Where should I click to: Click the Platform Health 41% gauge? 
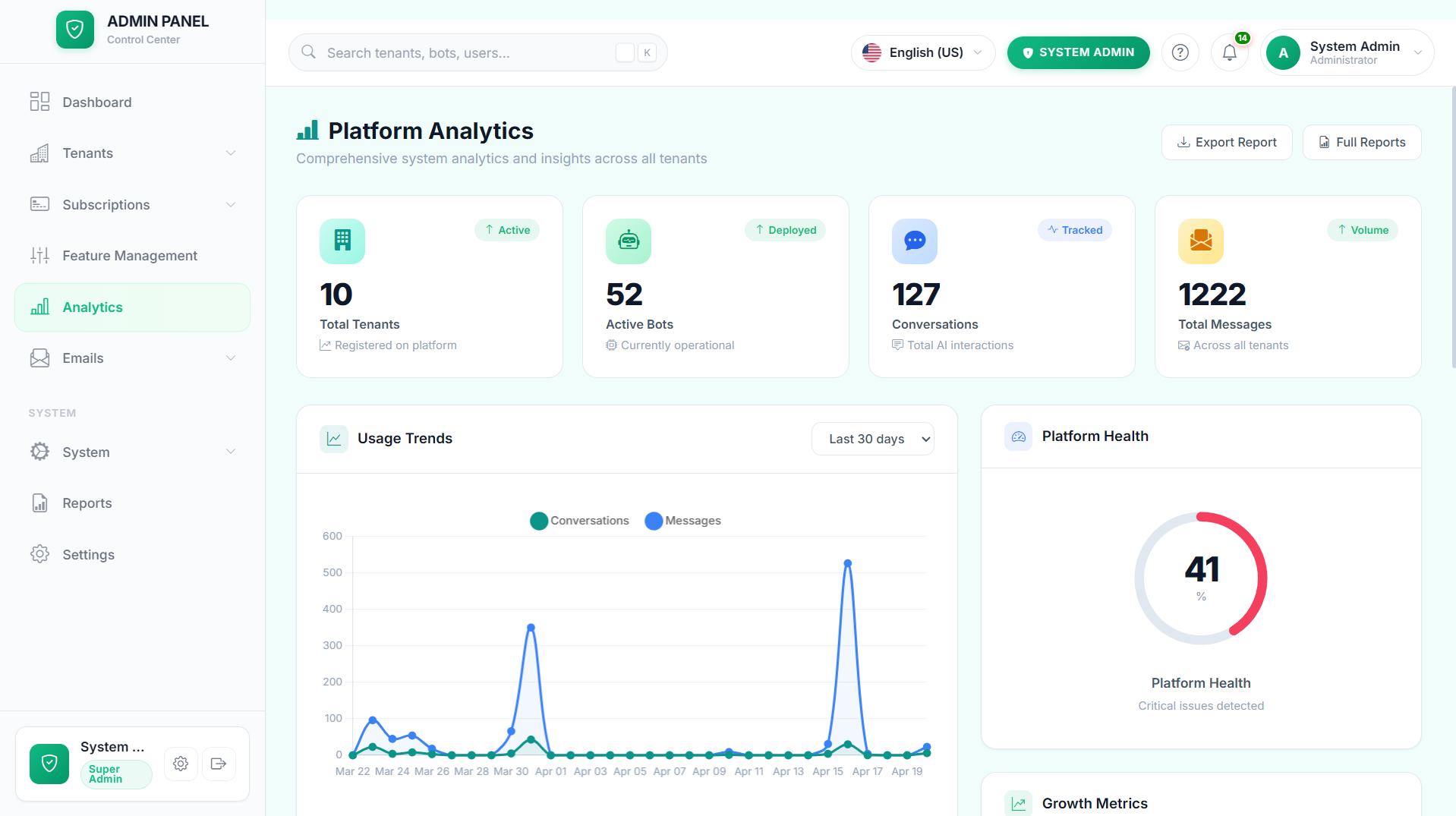1201,578
